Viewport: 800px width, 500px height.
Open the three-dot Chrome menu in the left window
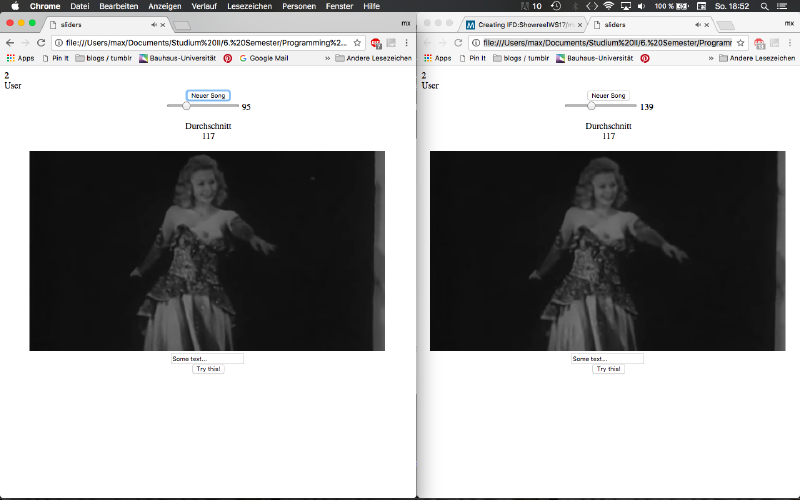pos(406,43)
